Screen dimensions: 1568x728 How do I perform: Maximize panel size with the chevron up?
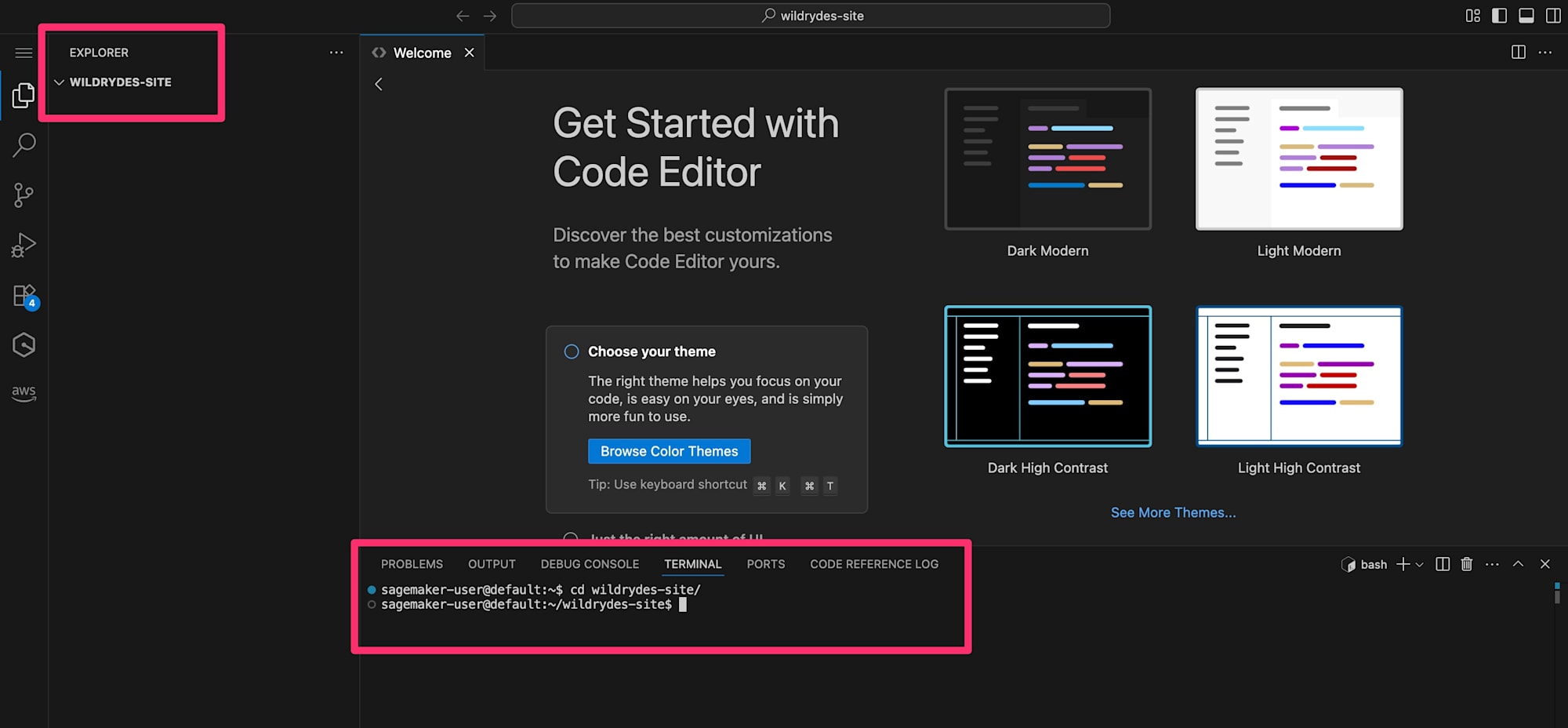click(1518, 564)
